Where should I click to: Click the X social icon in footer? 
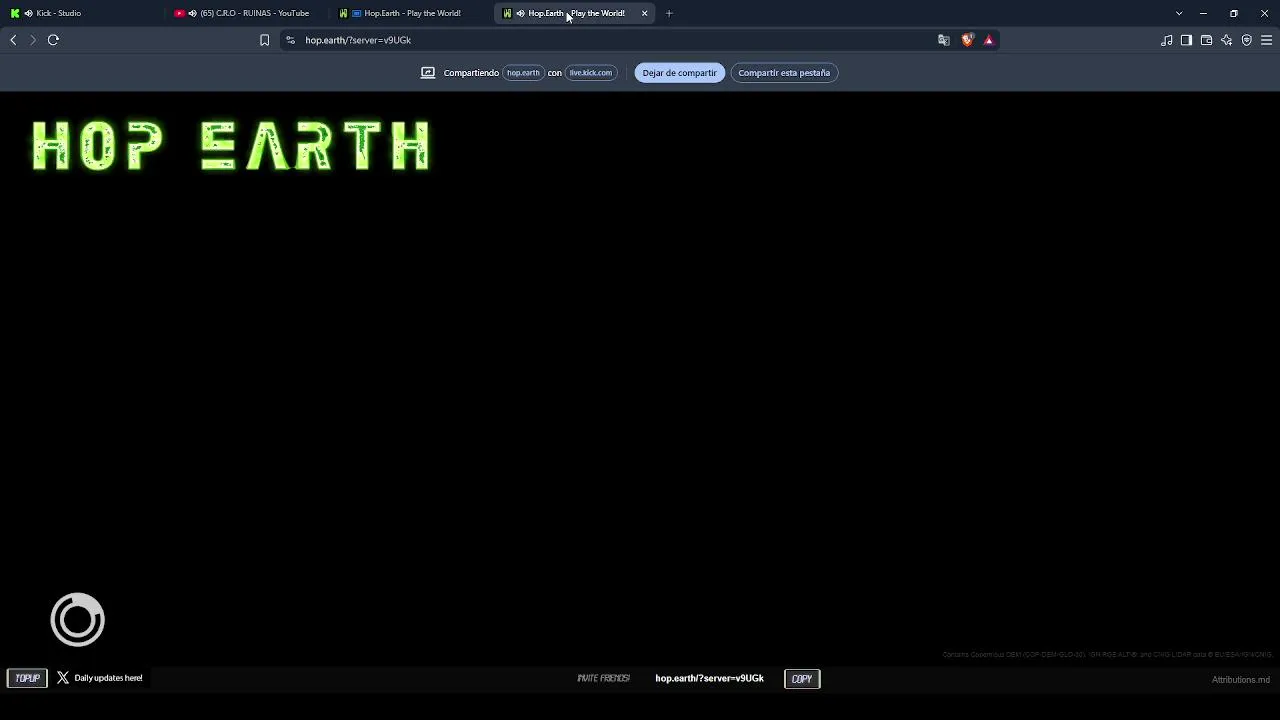[63, 678]
